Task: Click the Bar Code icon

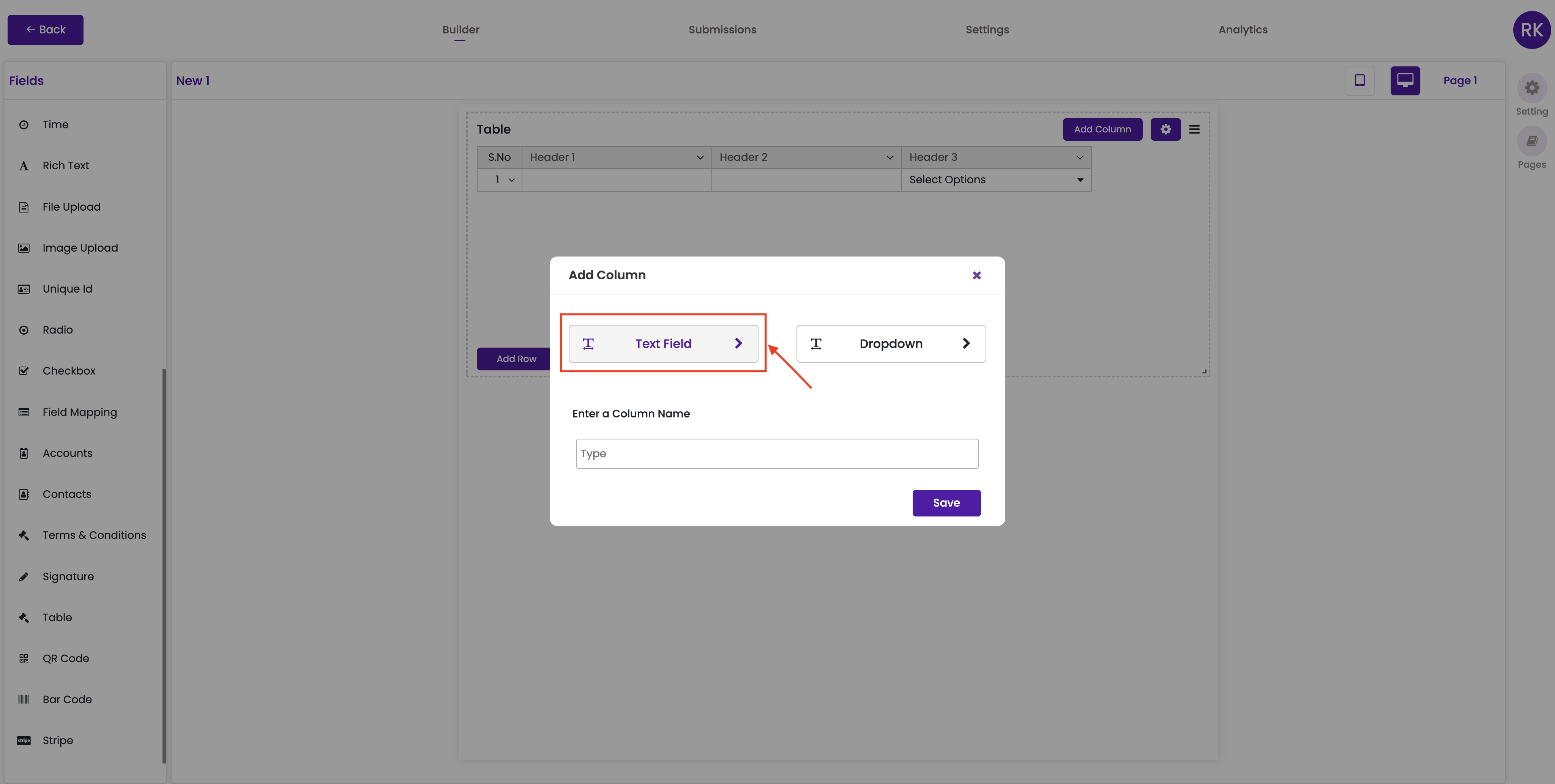Action: (24, 699)
